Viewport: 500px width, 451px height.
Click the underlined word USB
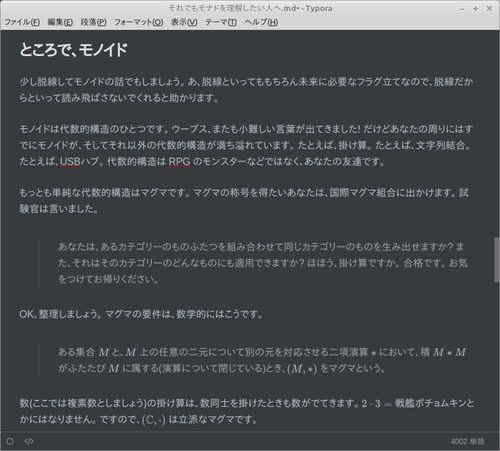(70, 161)
